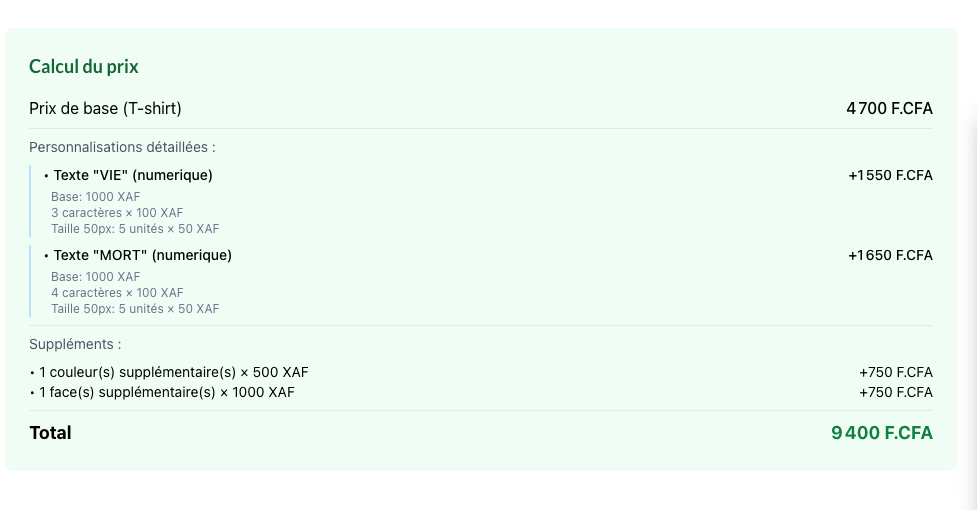This screenshot has width=977, height=510.
Task: Click the +750 F.CFA amount for extra colour
Action: click(x=895, y=372)
